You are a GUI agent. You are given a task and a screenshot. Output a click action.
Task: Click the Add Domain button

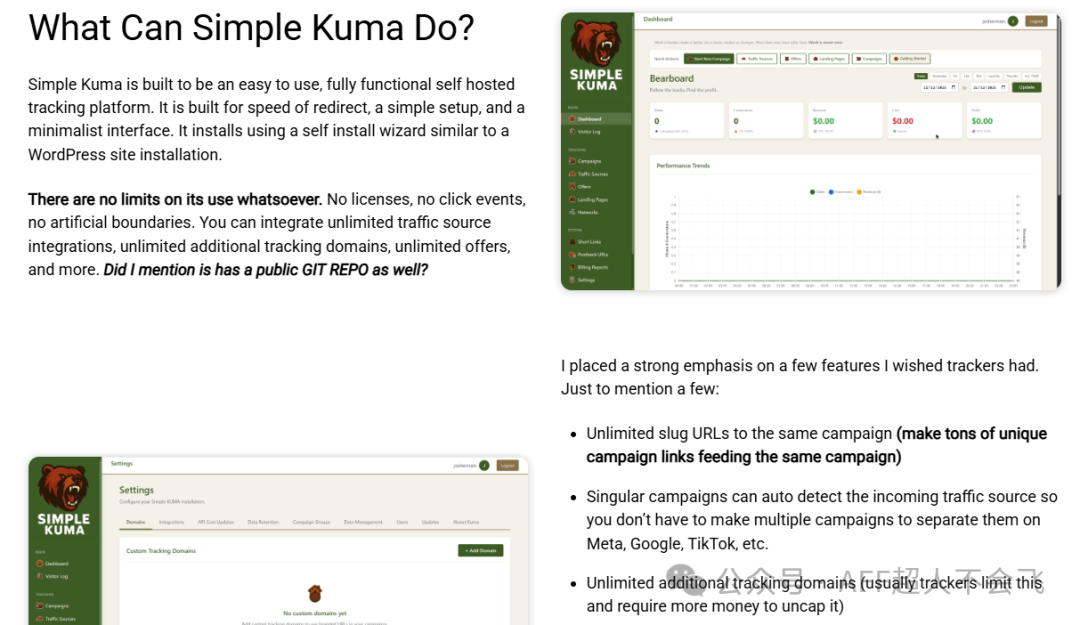click(x=481, y=550)
